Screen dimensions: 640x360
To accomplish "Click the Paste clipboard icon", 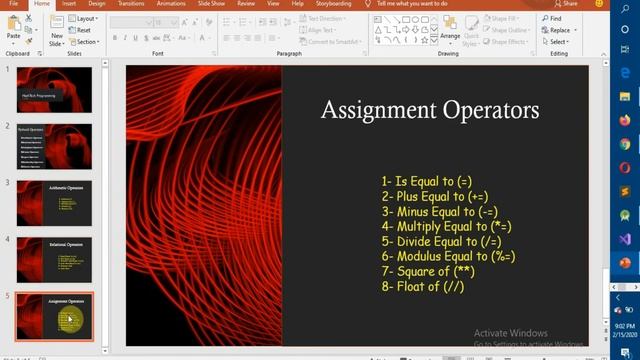I will coord(14,24).
